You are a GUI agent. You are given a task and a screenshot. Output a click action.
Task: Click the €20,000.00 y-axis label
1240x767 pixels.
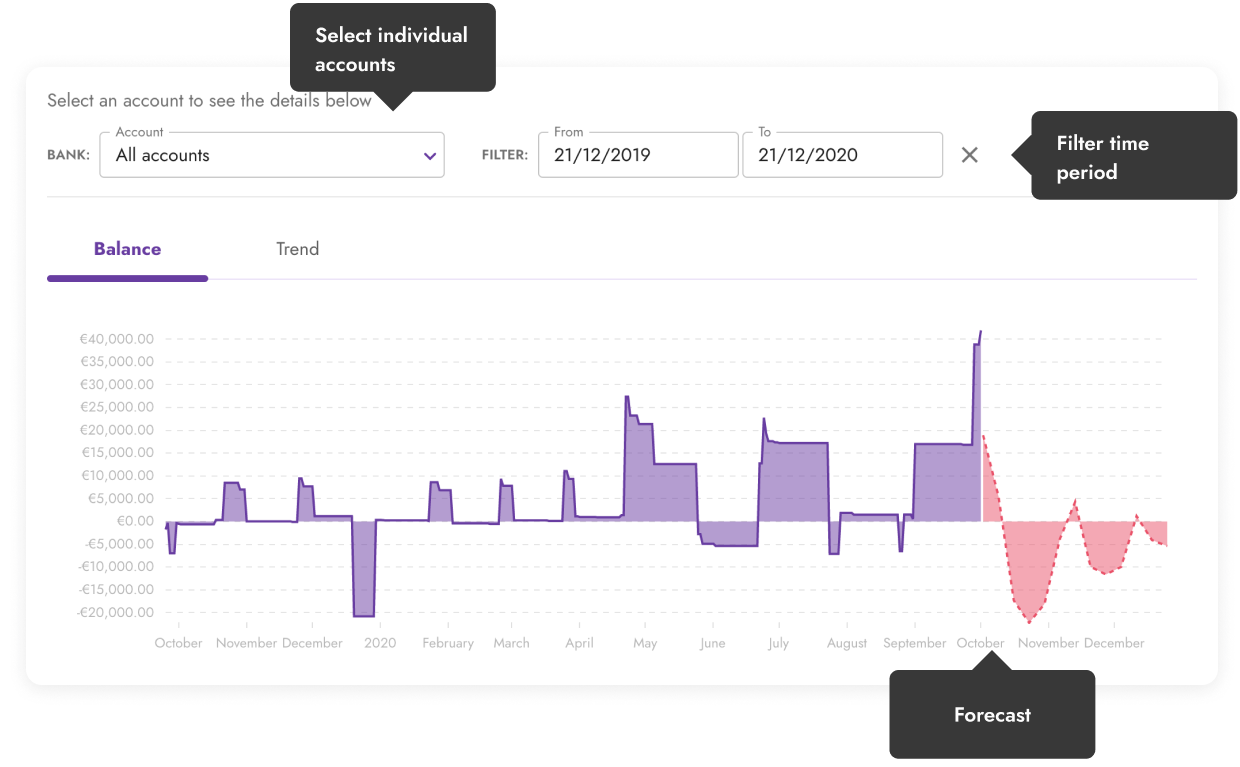(x=117, y=430)
